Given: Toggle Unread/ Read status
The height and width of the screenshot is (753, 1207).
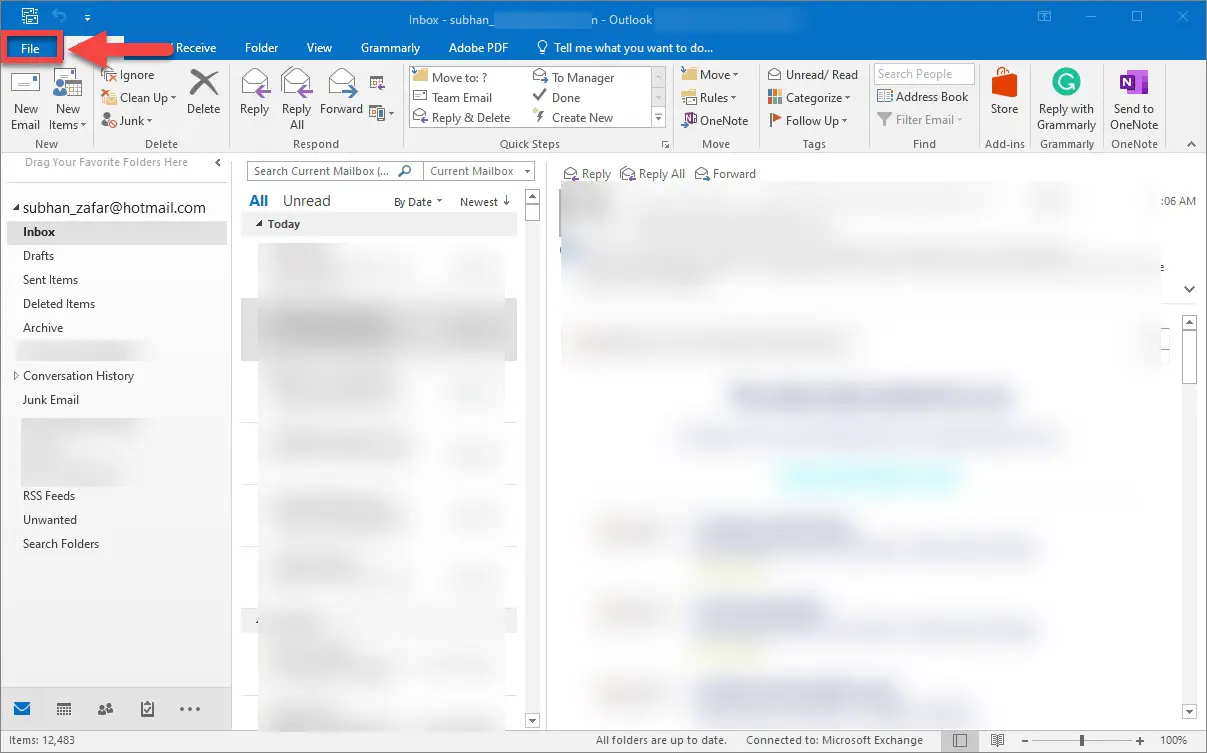Looking at the screenshot, I should tap(813, 74).
